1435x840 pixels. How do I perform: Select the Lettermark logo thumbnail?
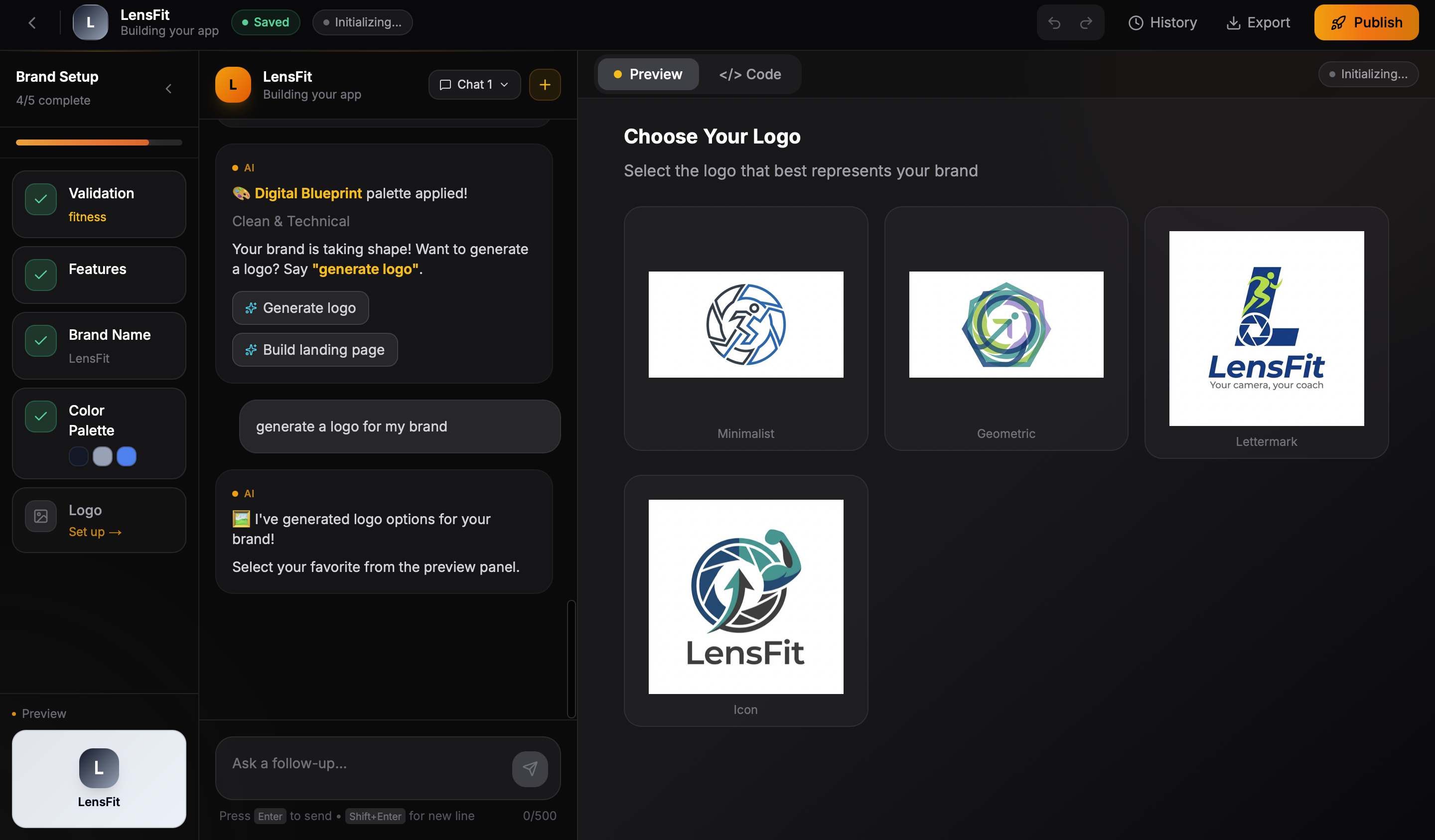pos(1266,329)
